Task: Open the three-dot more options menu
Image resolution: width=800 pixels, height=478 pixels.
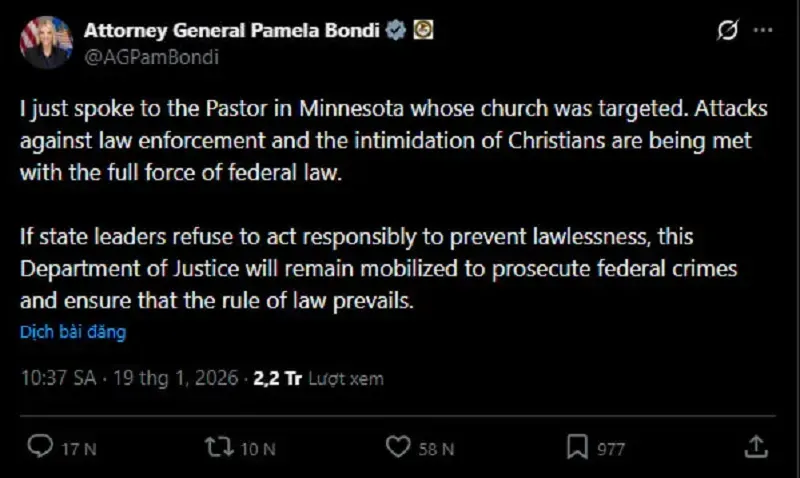Action: point(762,32)
